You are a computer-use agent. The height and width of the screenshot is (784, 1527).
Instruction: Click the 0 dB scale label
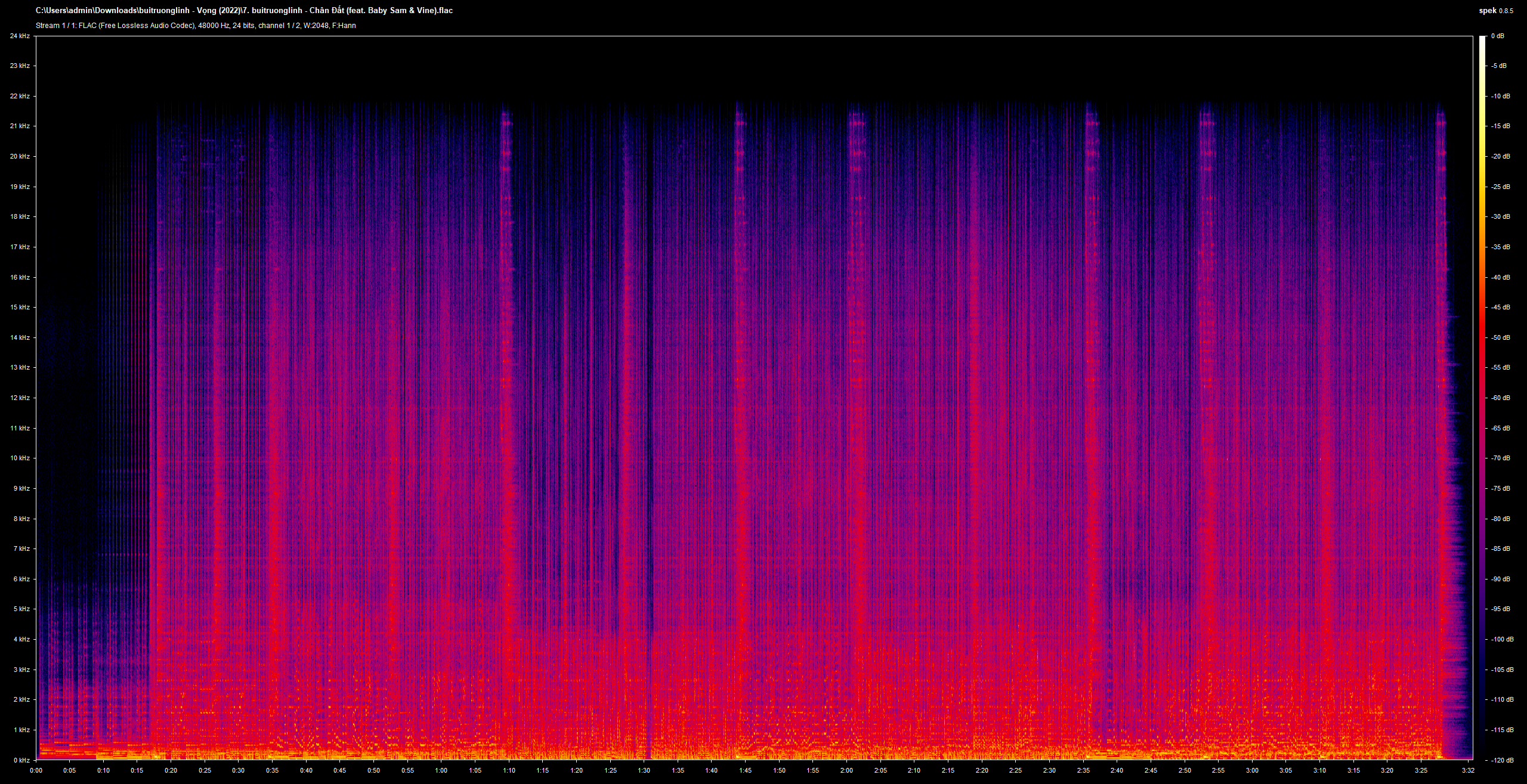[x=1497, y=36]
